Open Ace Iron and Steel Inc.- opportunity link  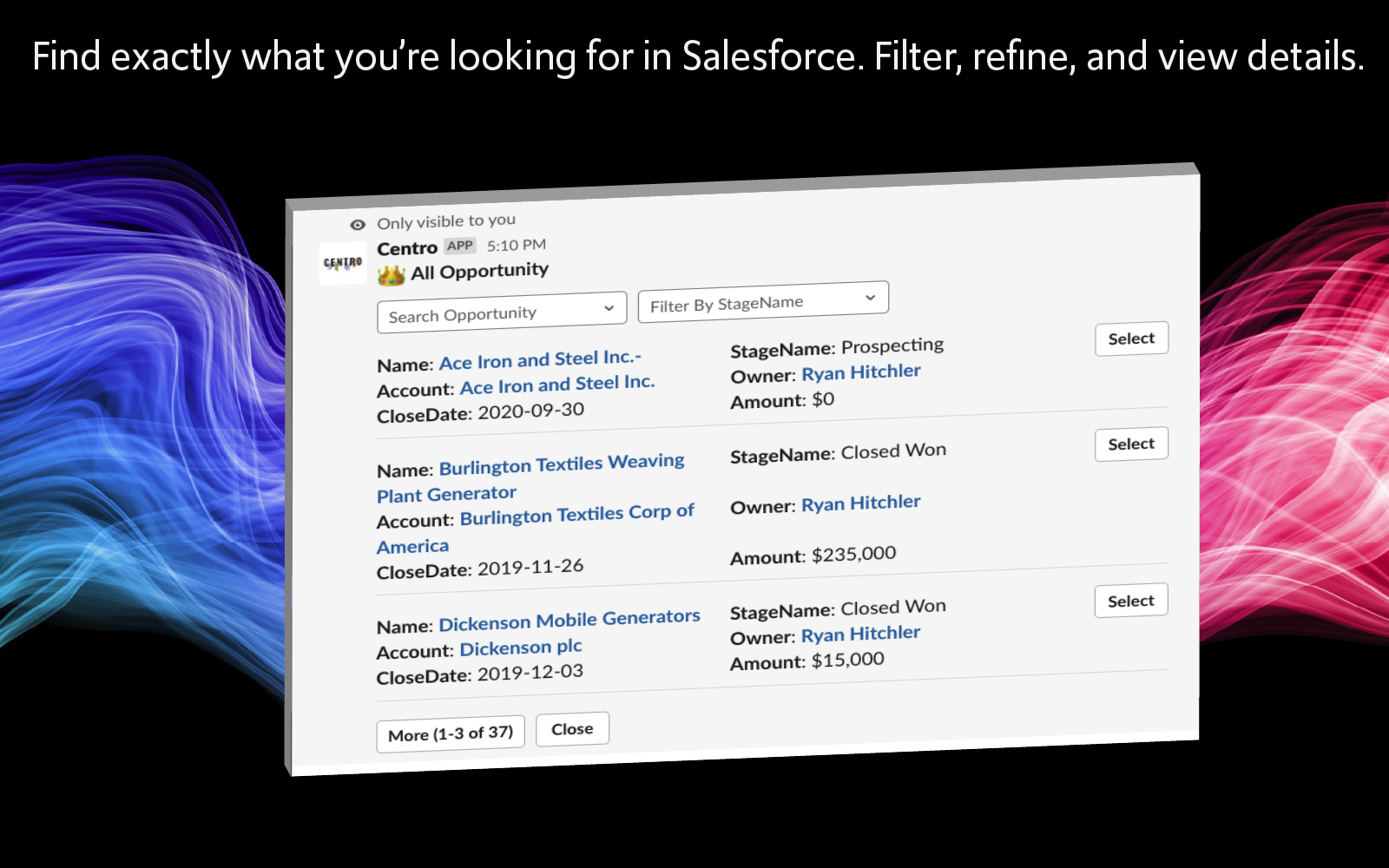tap(540, 359)
